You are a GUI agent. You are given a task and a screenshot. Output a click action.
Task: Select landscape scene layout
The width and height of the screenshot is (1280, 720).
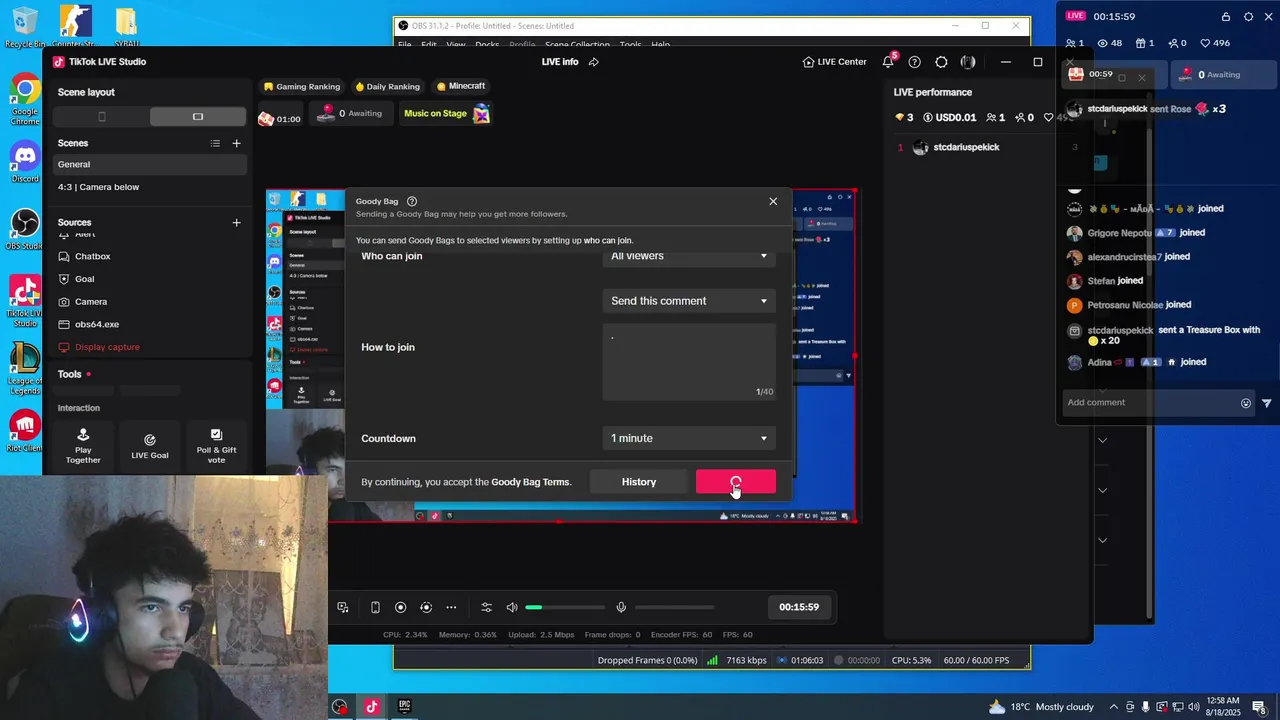[198, 117]
